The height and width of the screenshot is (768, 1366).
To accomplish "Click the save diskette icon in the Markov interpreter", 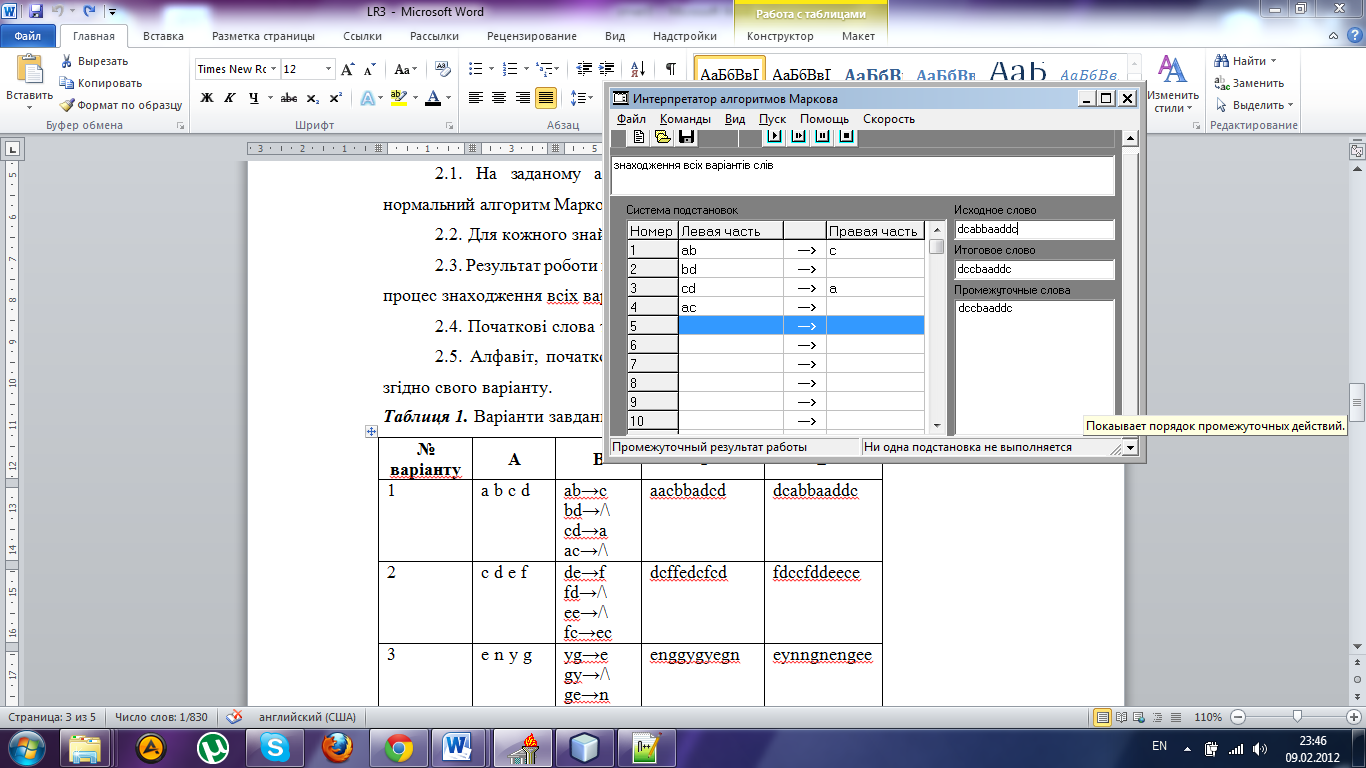I will point(686,137).
